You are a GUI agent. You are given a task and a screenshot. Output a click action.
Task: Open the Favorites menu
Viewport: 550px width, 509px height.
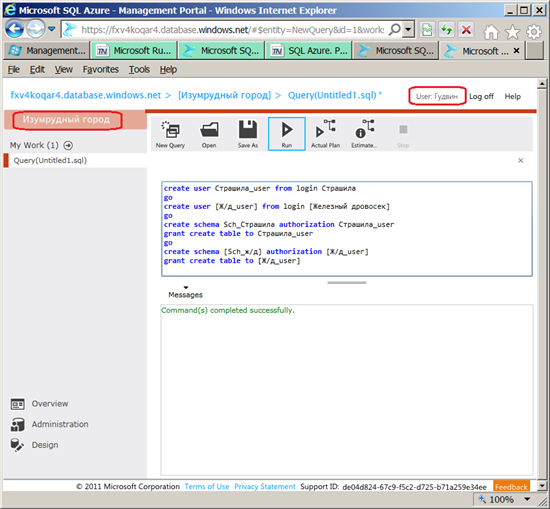click(101, 69)
